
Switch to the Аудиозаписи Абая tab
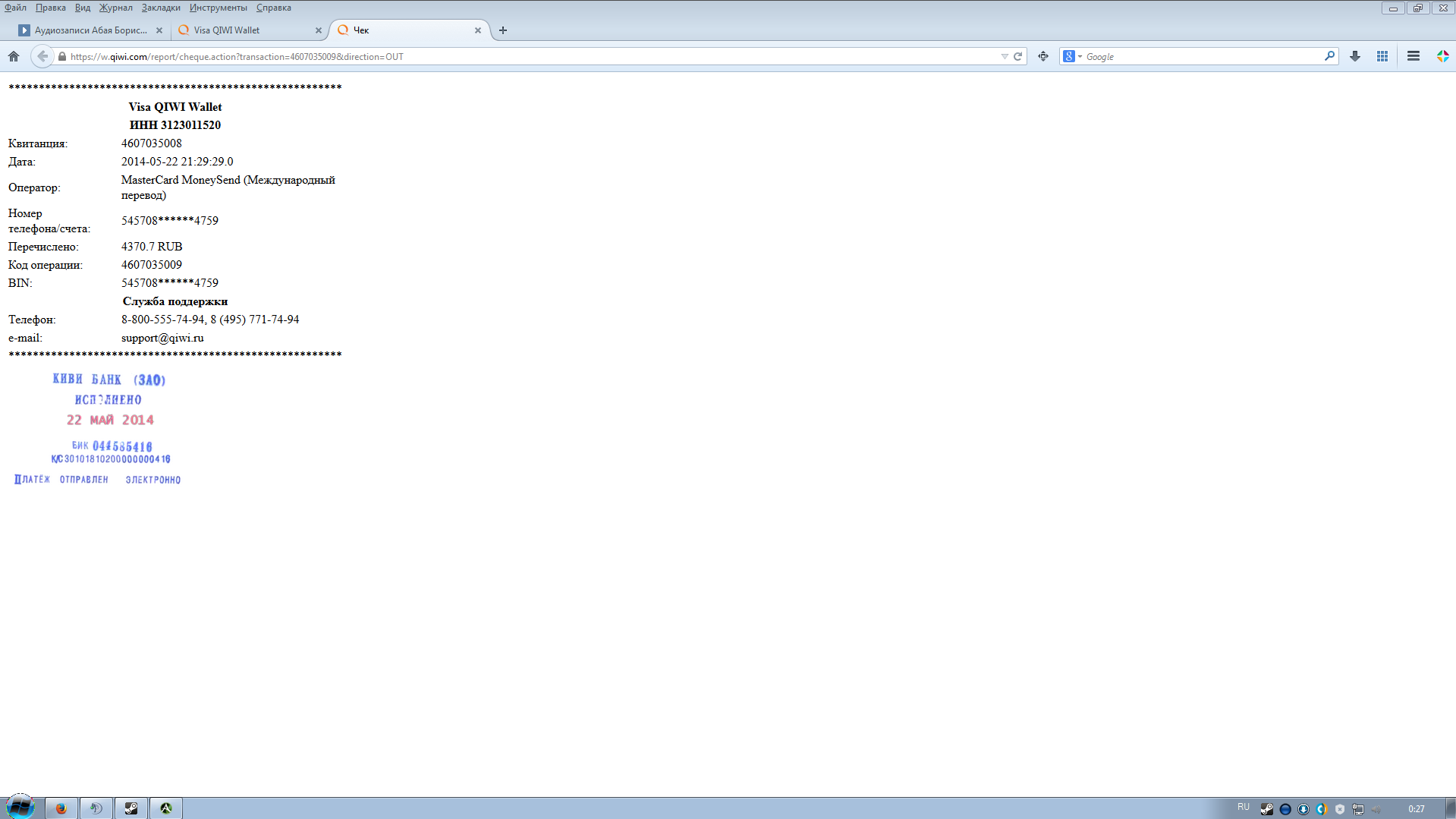click(90, 30)
